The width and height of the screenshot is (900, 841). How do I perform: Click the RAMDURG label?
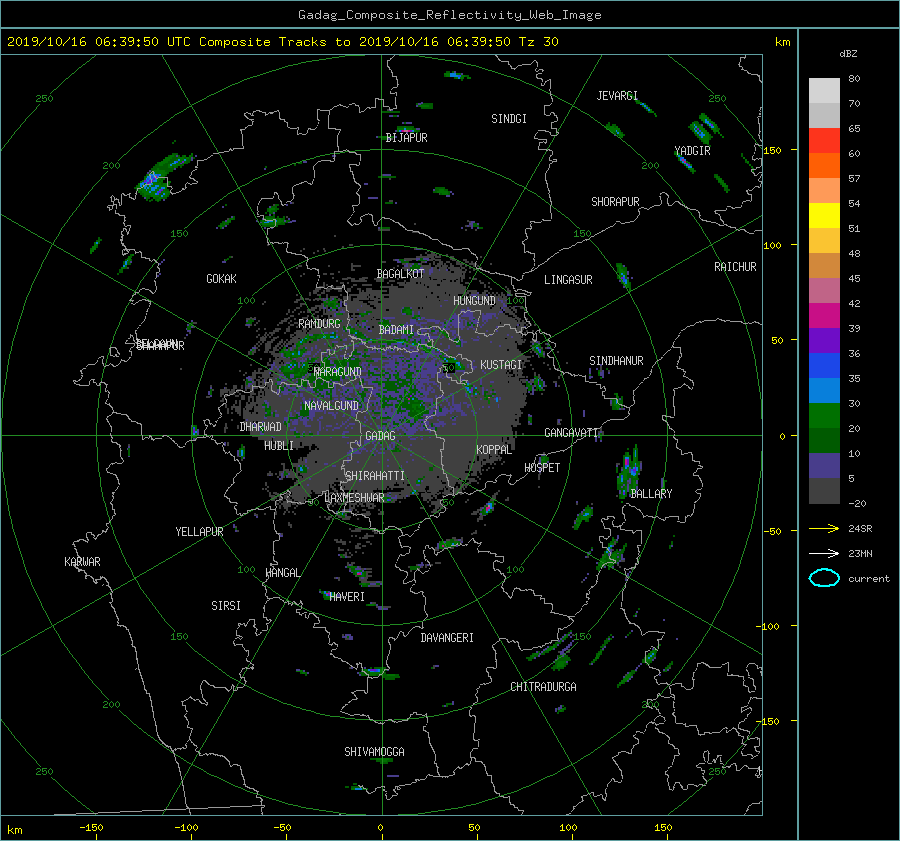pos(319,324)
